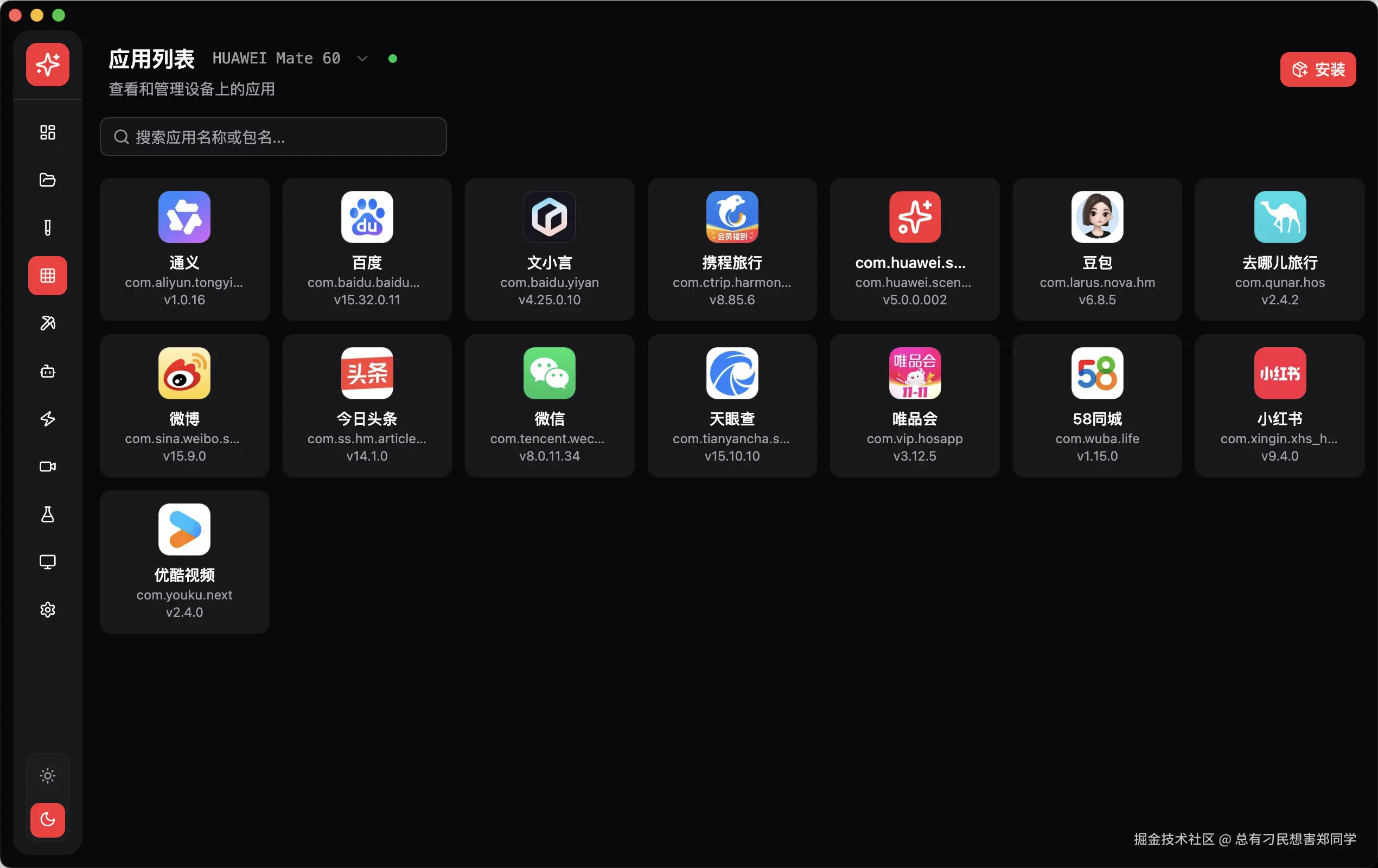Viewport: 1378px width, 868px height.
Task: Open the dashboard grid icon in sidebar
Action: [x=48, y=132]
